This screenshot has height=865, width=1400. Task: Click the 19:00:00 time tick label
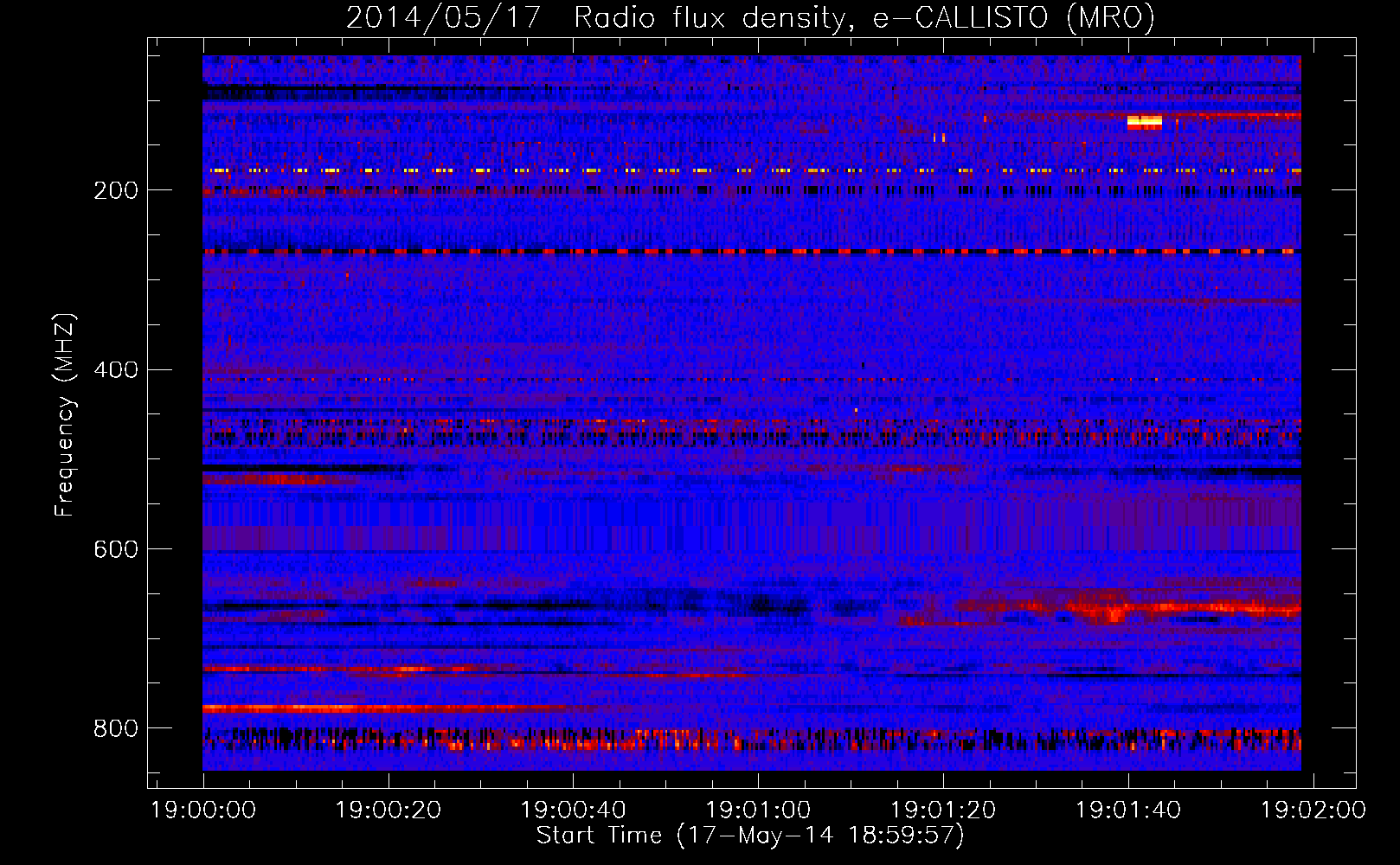[x=203, y=811]
